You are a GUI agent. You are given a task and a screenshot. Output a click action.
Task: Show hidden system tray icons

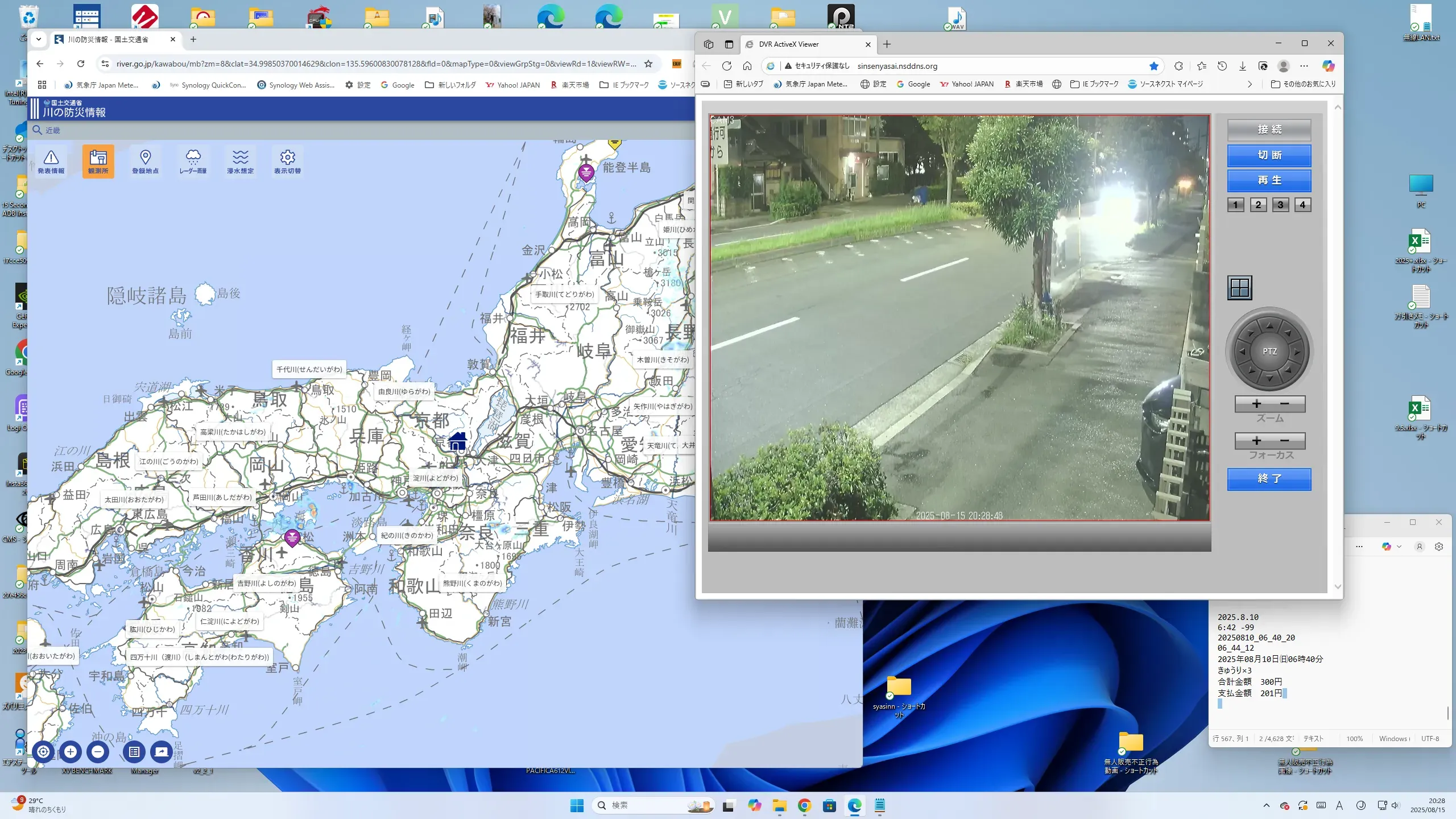point(1266,805)
